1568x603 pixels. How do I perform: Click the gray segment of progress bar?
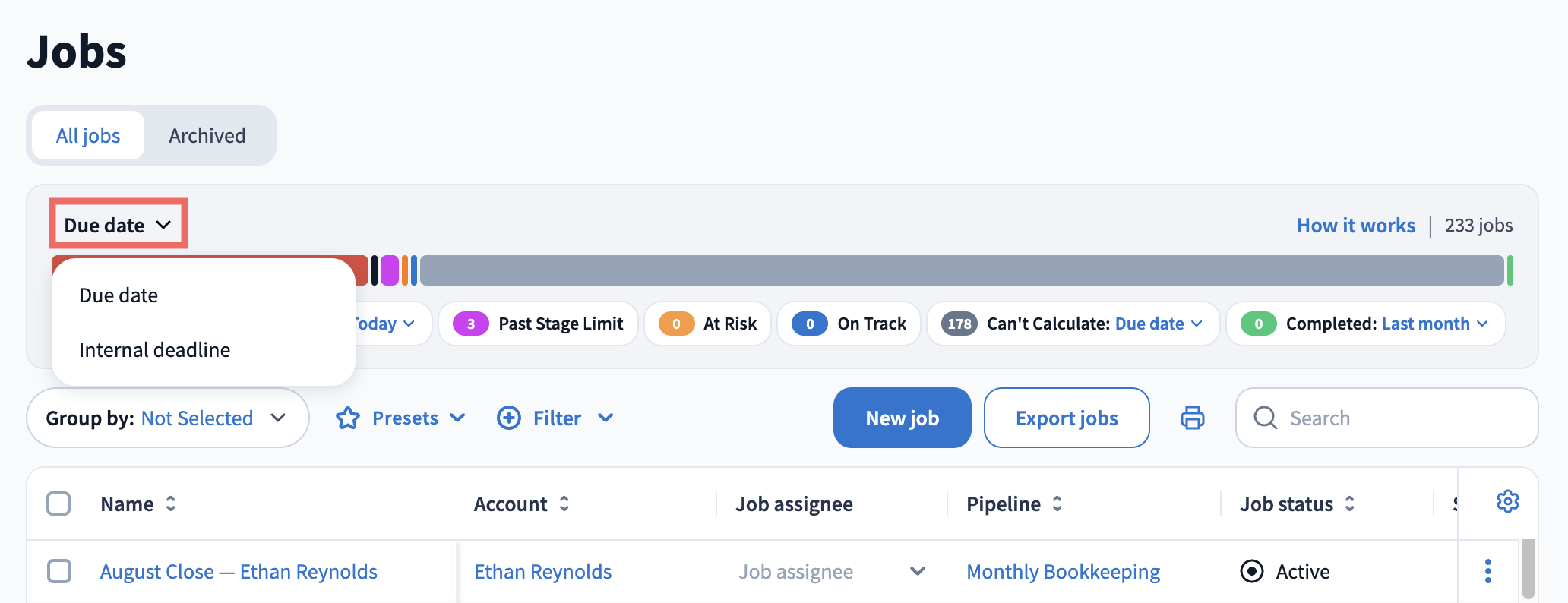pyautogui.click(x=962, y=270)
